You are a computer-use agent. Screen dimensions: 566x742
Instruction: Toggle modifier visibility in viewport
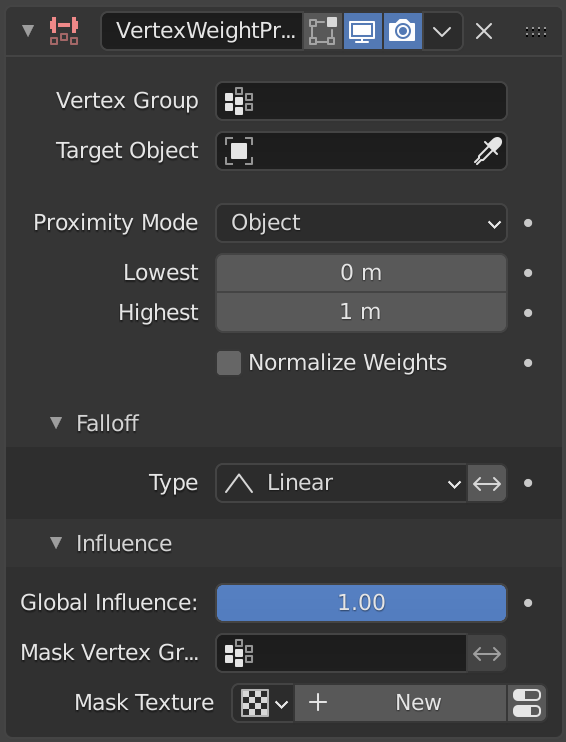click(363, 31)
